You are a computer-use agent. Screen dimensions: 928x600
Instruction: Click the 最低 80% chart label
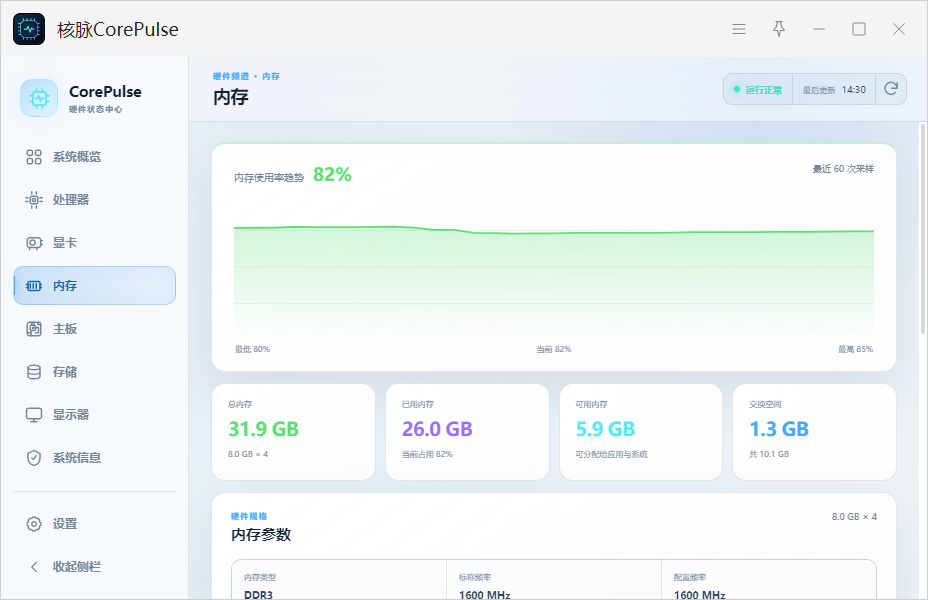pos(252,349)
